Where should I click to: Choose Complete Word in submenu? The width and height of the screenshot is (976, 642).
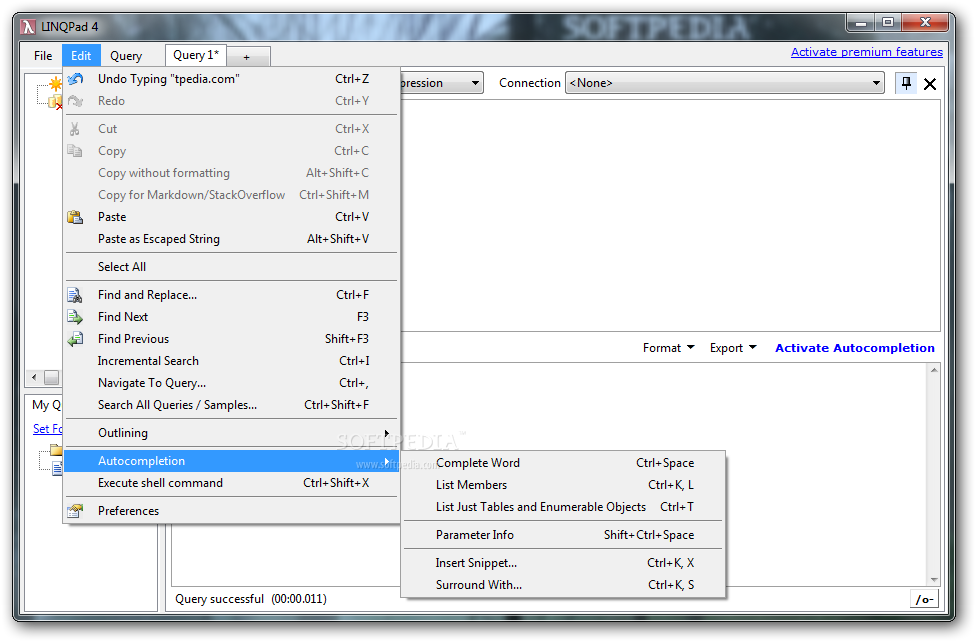click(563, 463)
